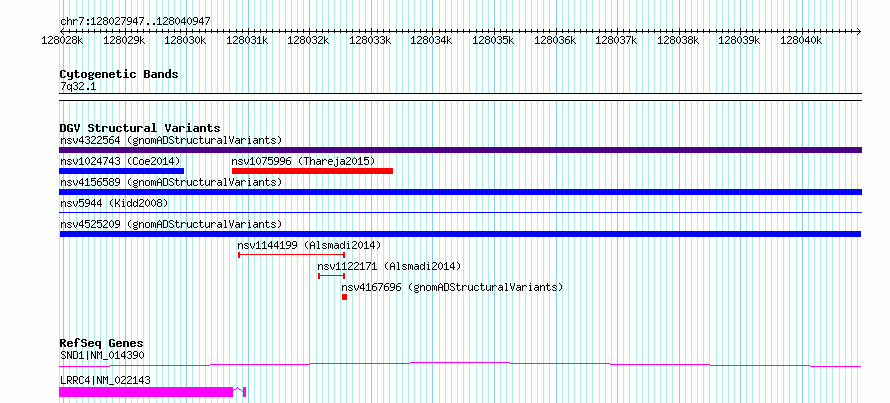Open the nsv4525209 label text
890x403 pixels.
pos(171,224)
